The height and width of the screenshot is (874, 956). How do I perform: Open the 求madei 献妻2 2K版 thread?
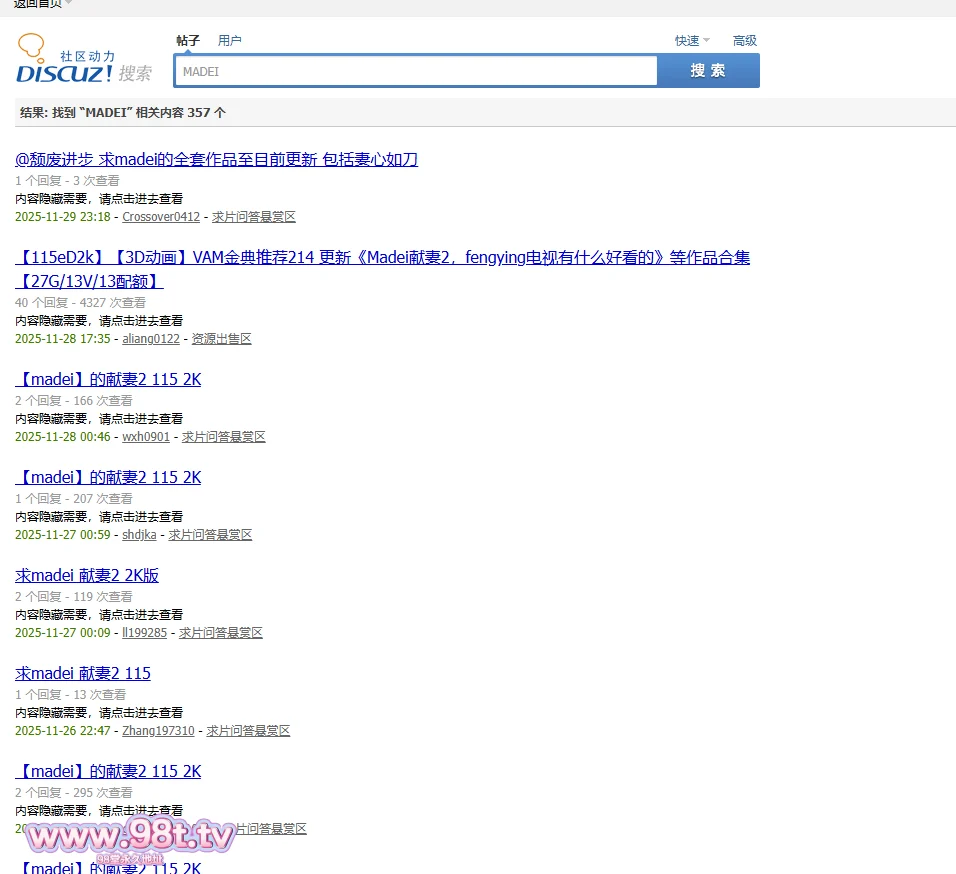(87, 576)
